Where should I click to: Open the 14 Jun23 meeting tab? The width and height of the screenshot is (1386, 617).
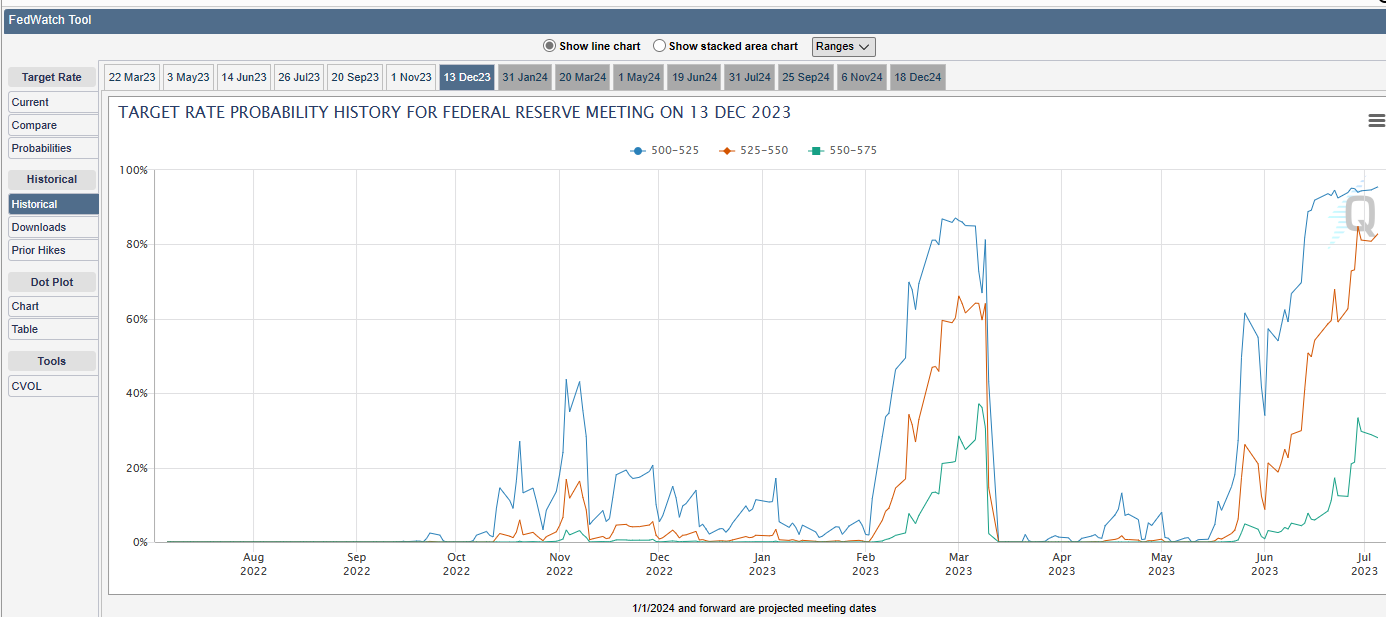point(244,78)
